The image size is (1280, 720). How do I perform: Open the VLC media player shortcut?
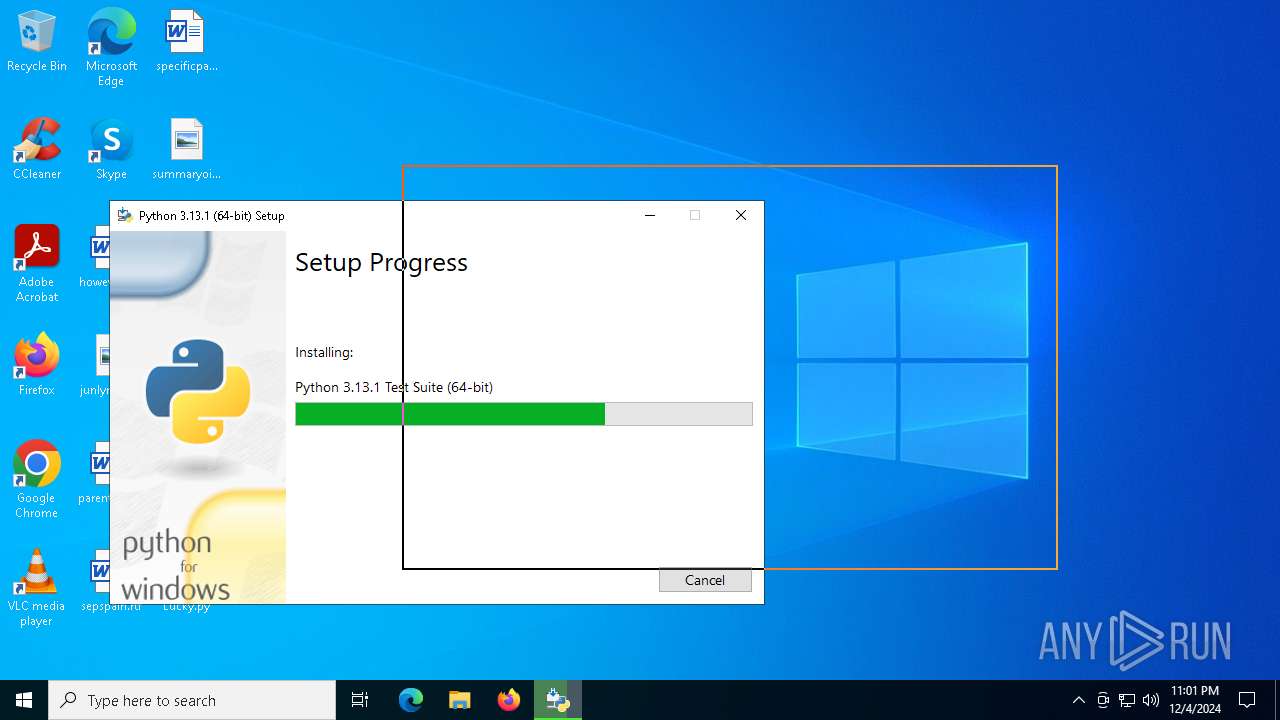(x=37, y=588)
